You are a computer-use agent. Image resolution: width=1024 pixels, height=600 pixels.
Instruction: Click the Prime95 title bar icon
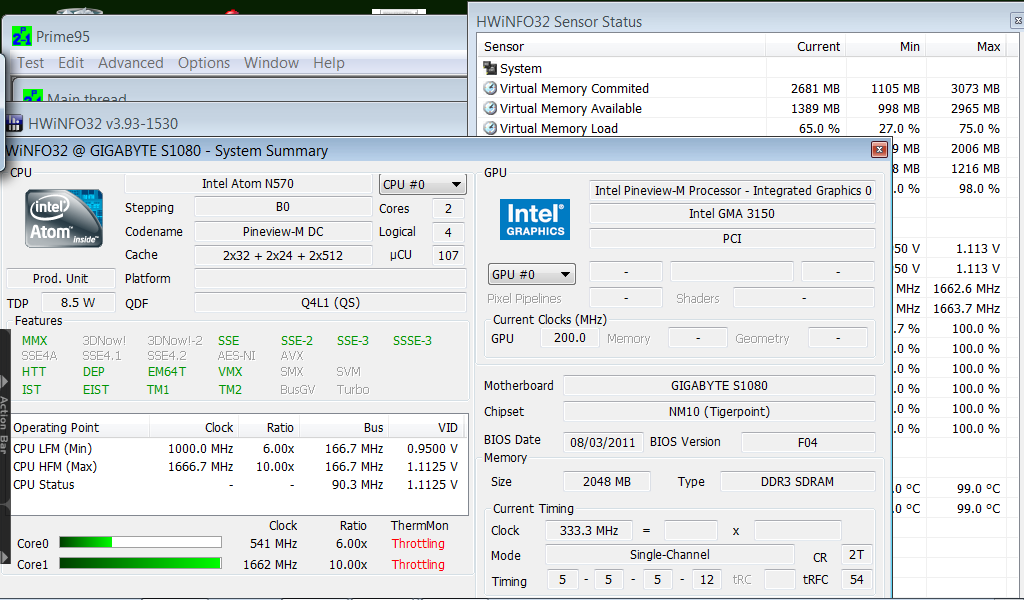[x=22, y=37]
